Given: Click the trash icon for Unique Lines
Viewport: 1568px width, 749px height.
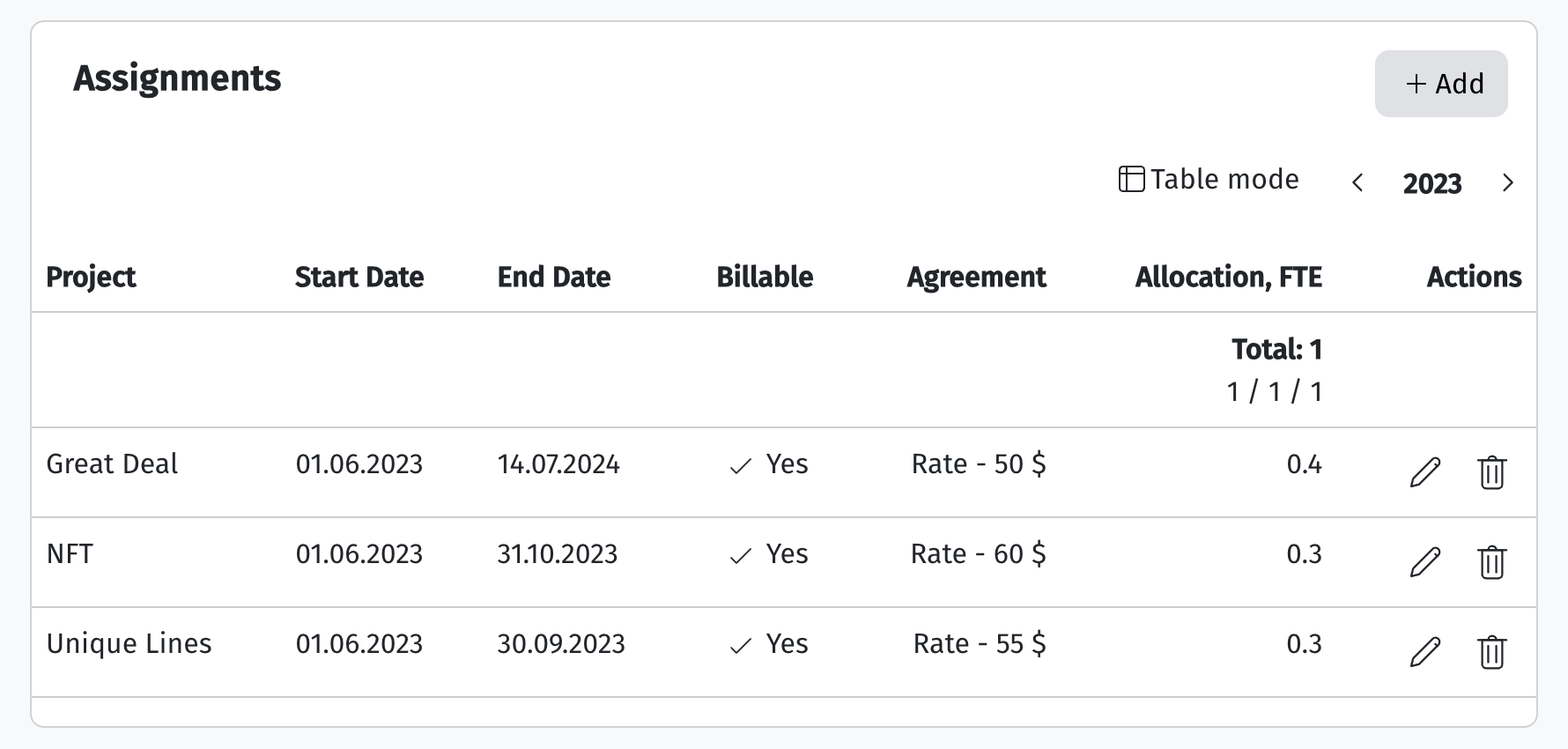Looking at the screenshot, I should click(x=1491, y=652).
